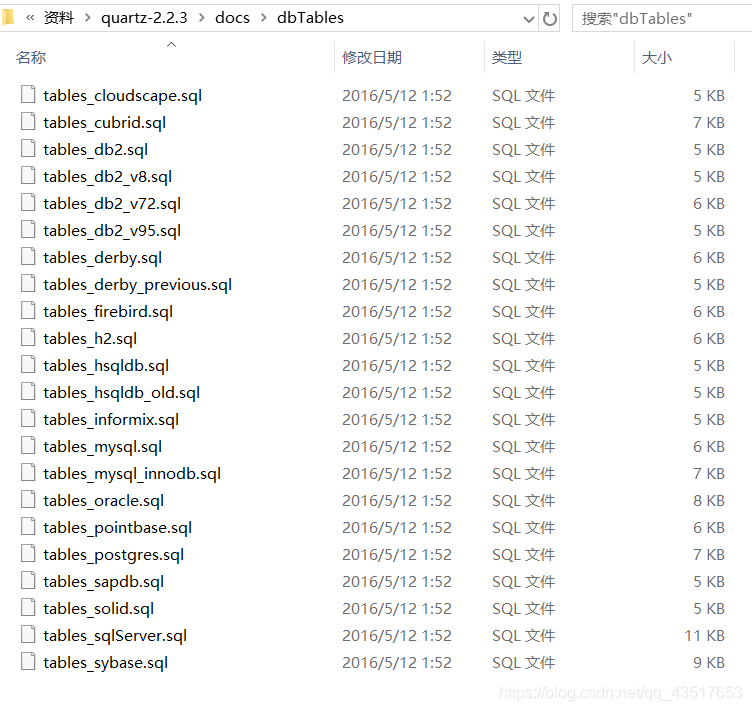The image size is (752, 711).
Task: Click the file icon of tables_hsqldb.sql
Action: pyautogui.click(x=28, y=364)
